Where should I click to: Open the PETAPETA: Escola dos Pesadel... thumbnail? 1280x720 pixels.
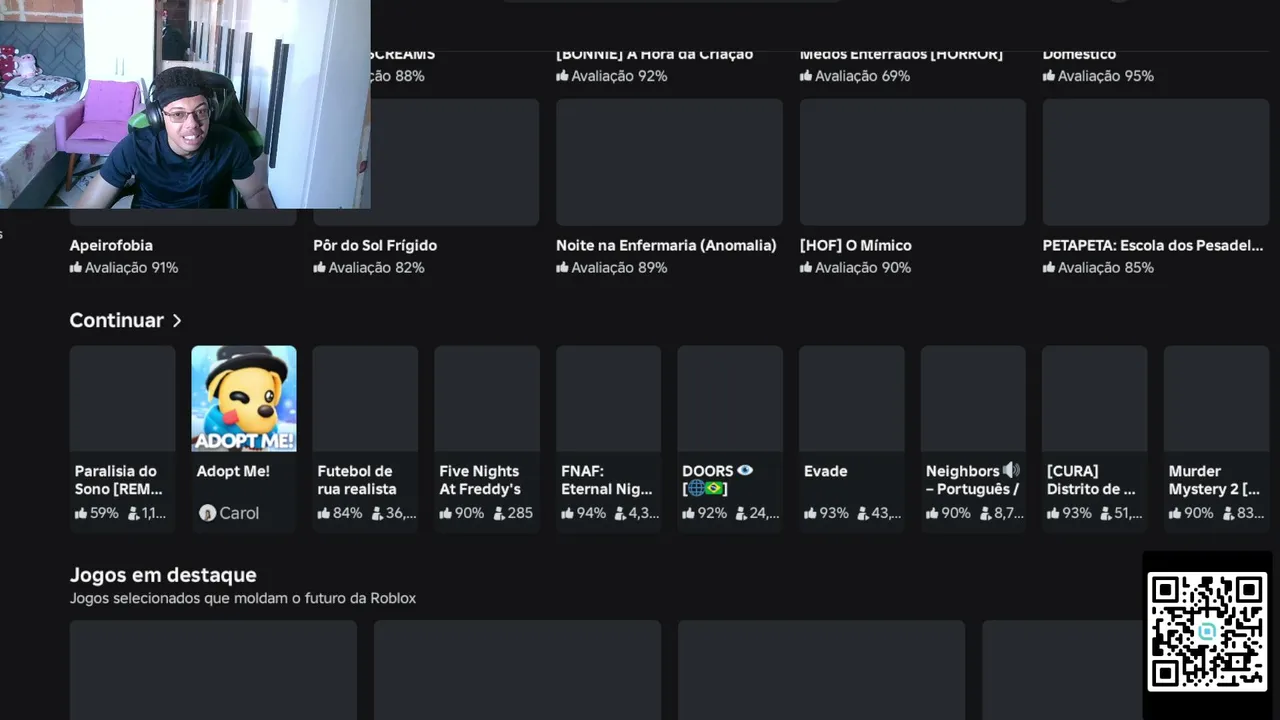(1156, 162)
